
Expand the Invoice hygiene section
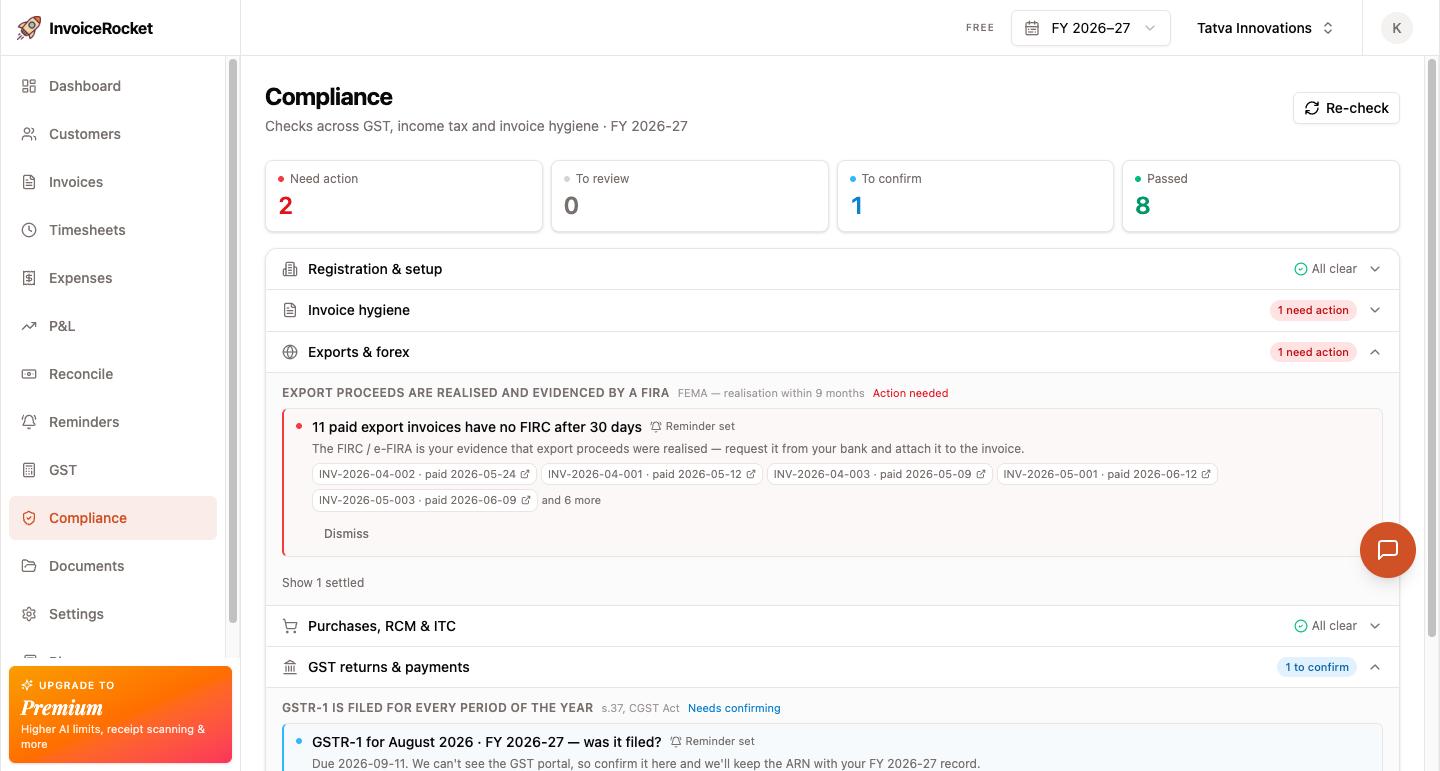(x=832, y=310)
